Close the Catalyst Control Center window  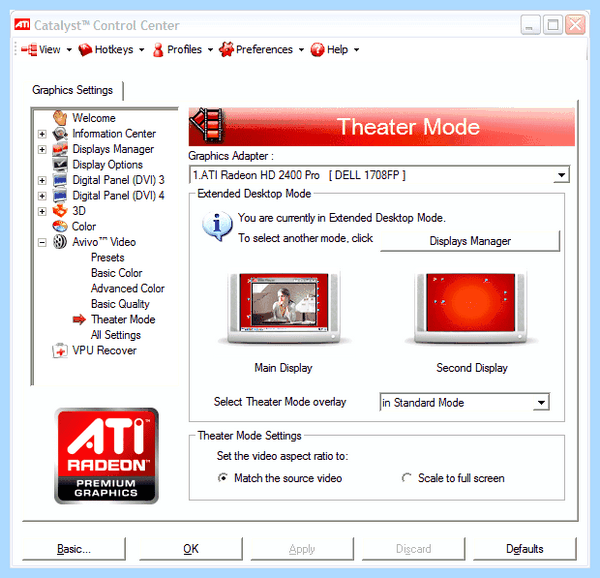coord(576,25)
